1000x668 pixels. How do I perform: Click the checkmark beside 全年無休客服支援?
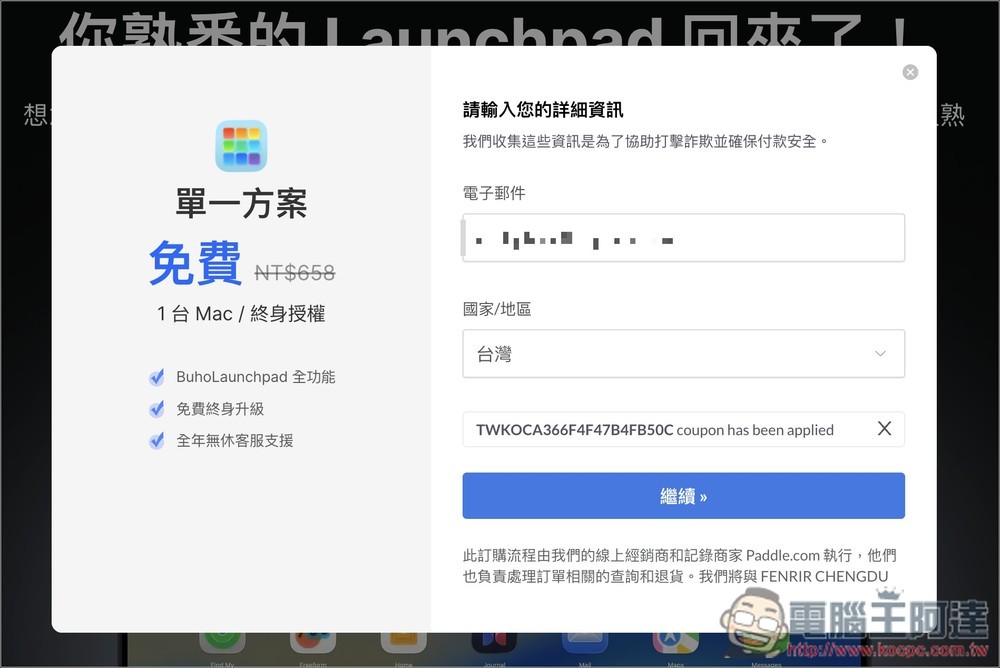[157, 440]
